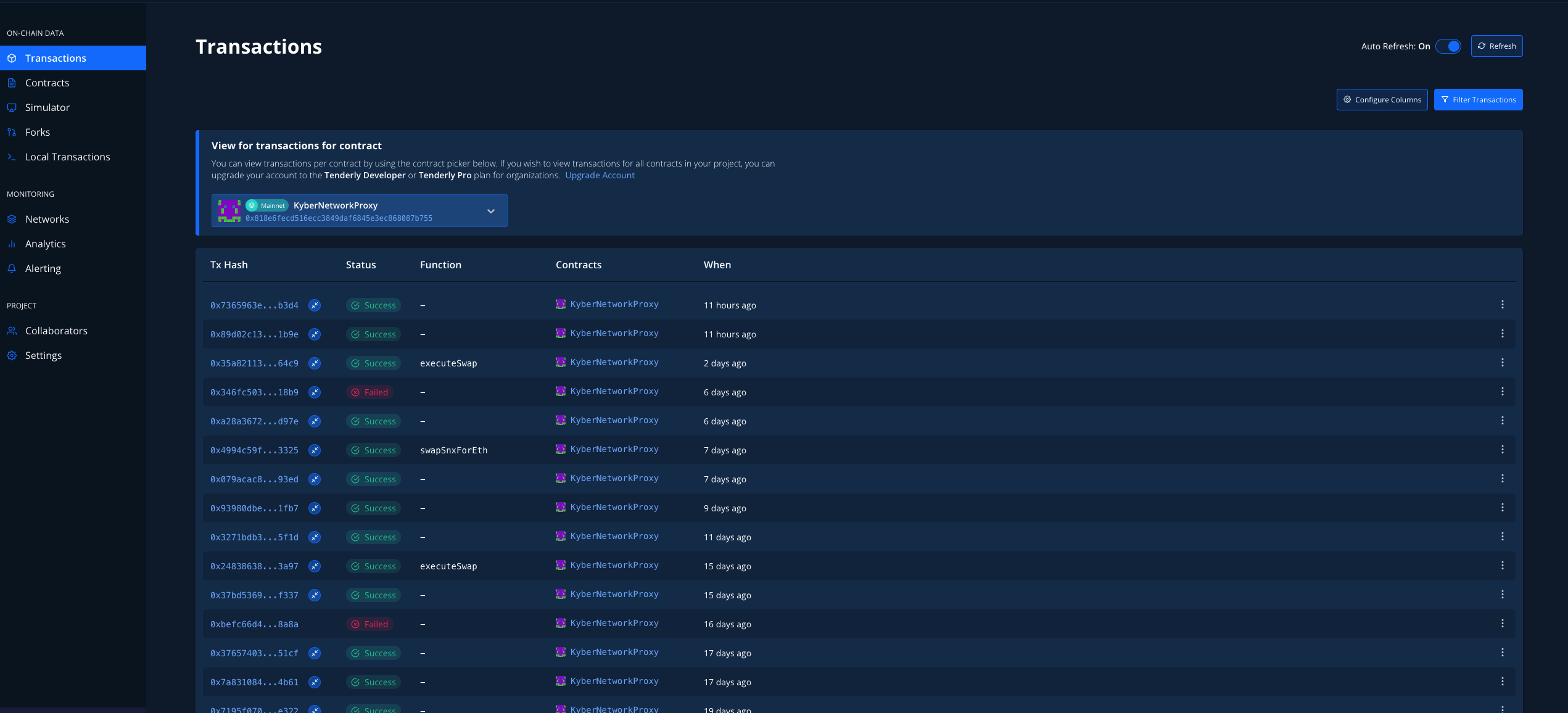Screen dimensions: 1568x713
Task: Click round icon next to 0x24838638...3a97
Action: point(315,566)
